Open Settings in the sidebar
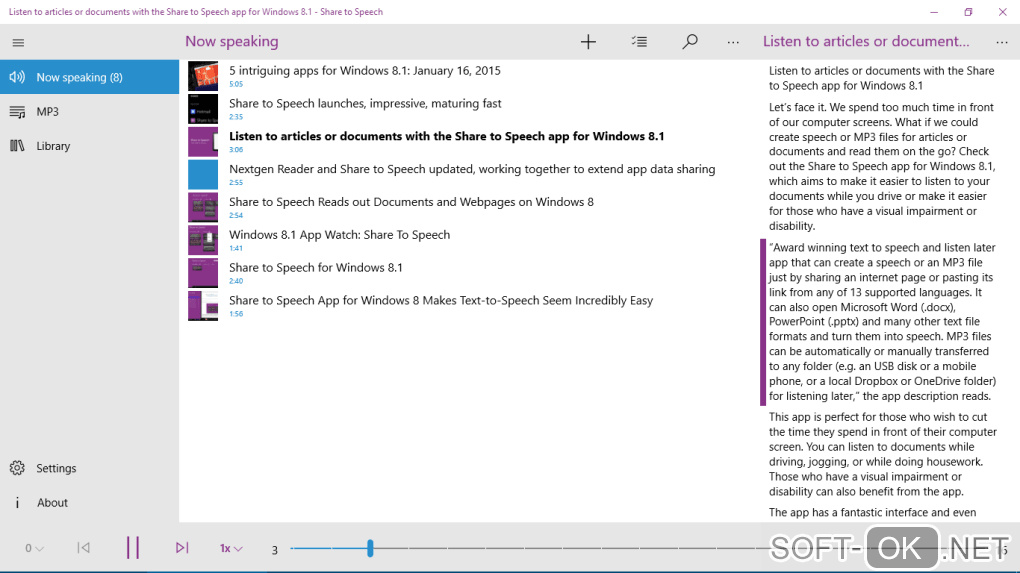This screenshot has width=1020, height=573. [89, 468]
